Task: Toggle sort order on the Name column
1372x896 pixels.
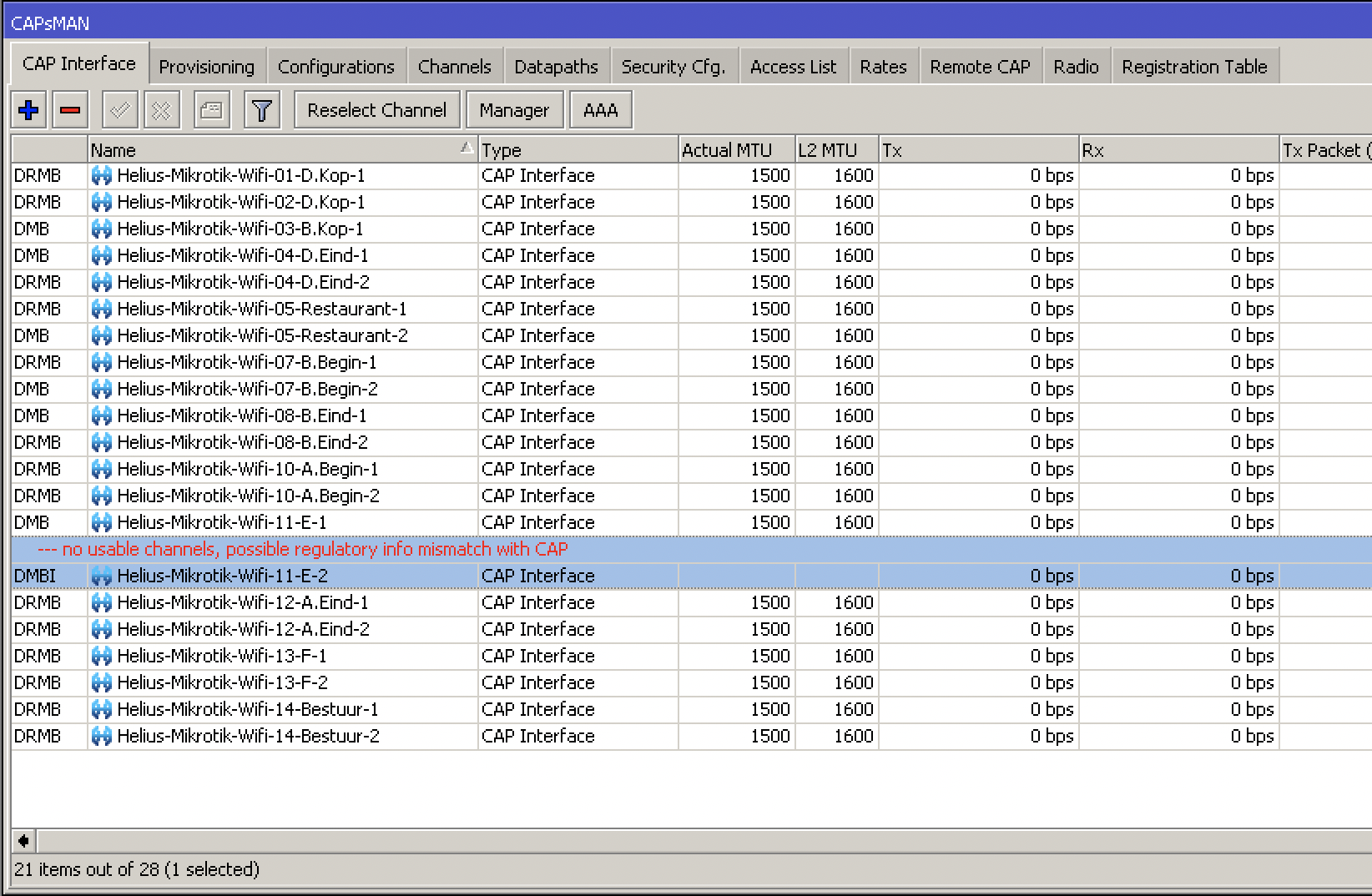Action: click(280, 150)
